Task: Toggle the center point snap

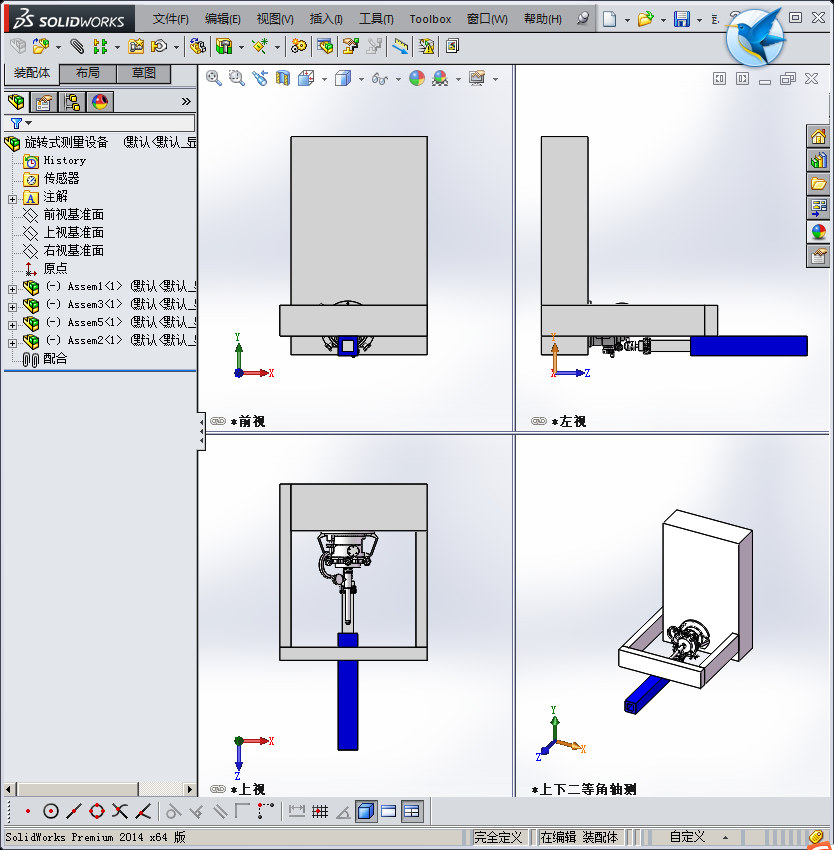Action: coord(50,812)
